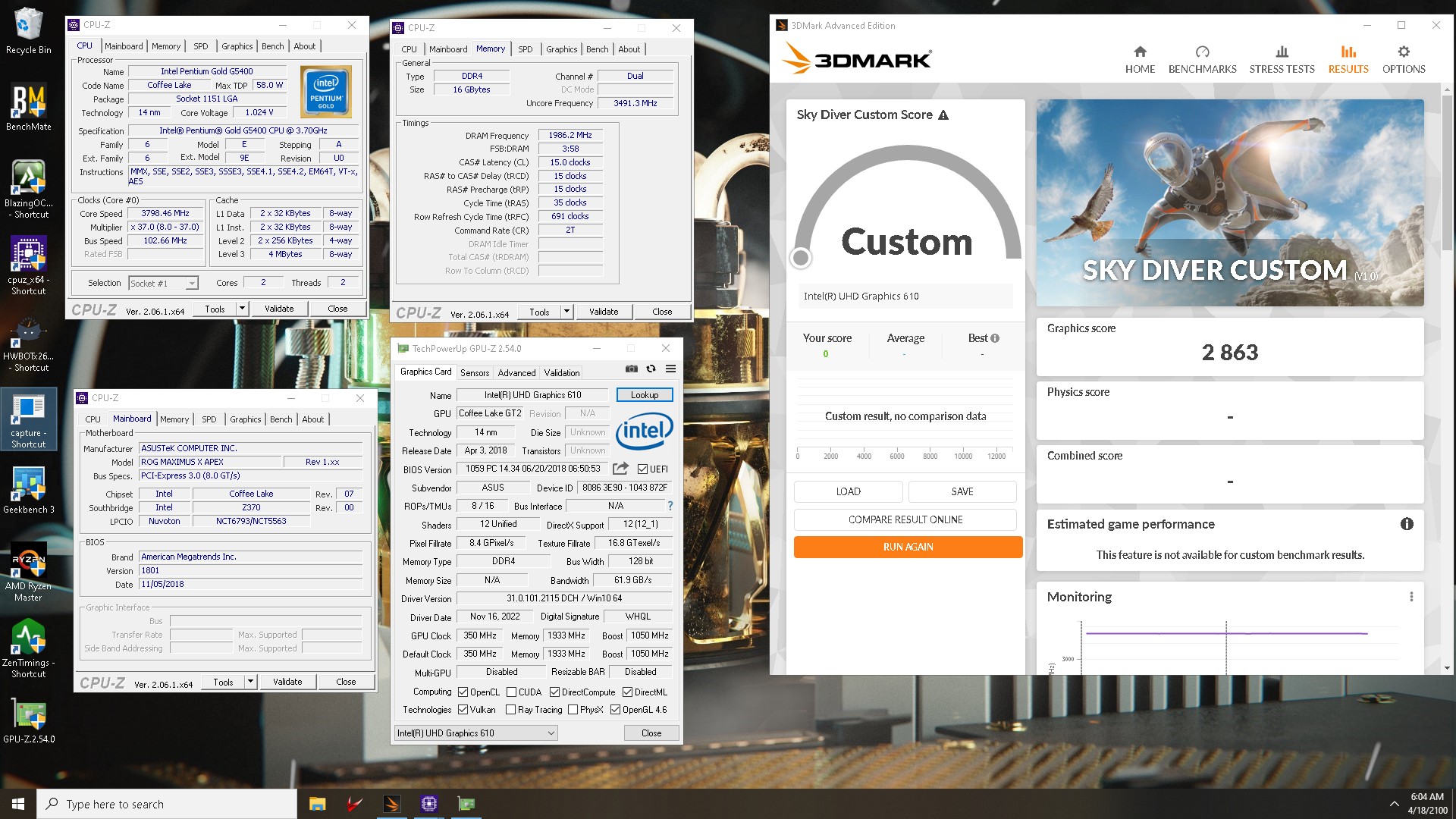Viewport: 1456px width, 819px height.
Task: Click the Sky Diver Custom banner image
Action: click(x=1230, y=202)
